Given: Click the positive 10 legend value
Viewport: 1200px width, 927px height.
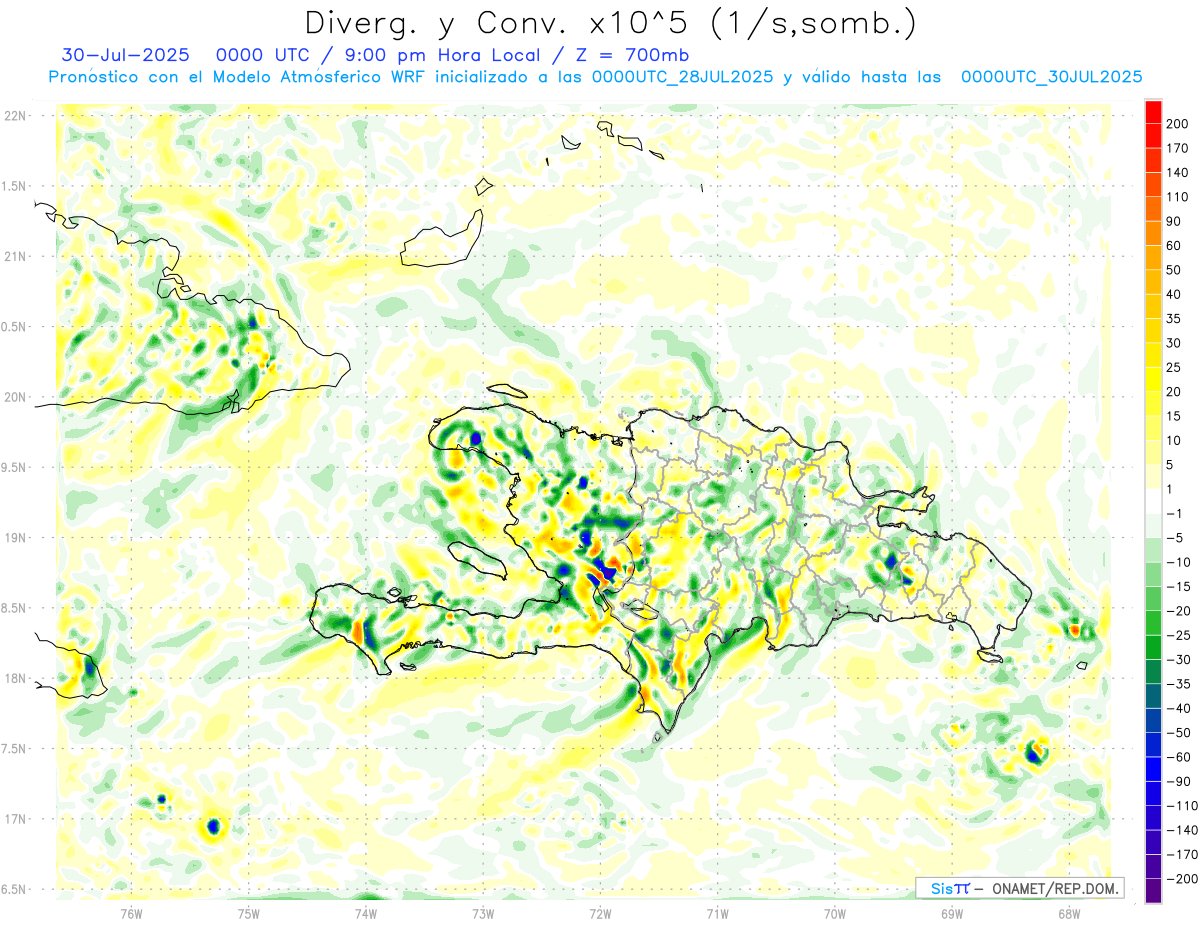Looking at the screenshot, I should pyautogui.click(x=1174, y=441).
